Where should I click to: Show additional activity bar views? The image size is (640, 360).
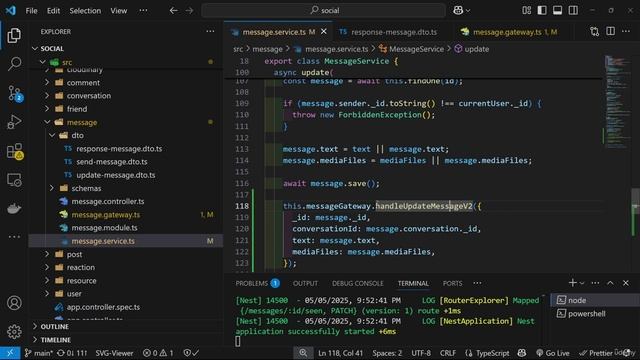(x=14, y=236)
